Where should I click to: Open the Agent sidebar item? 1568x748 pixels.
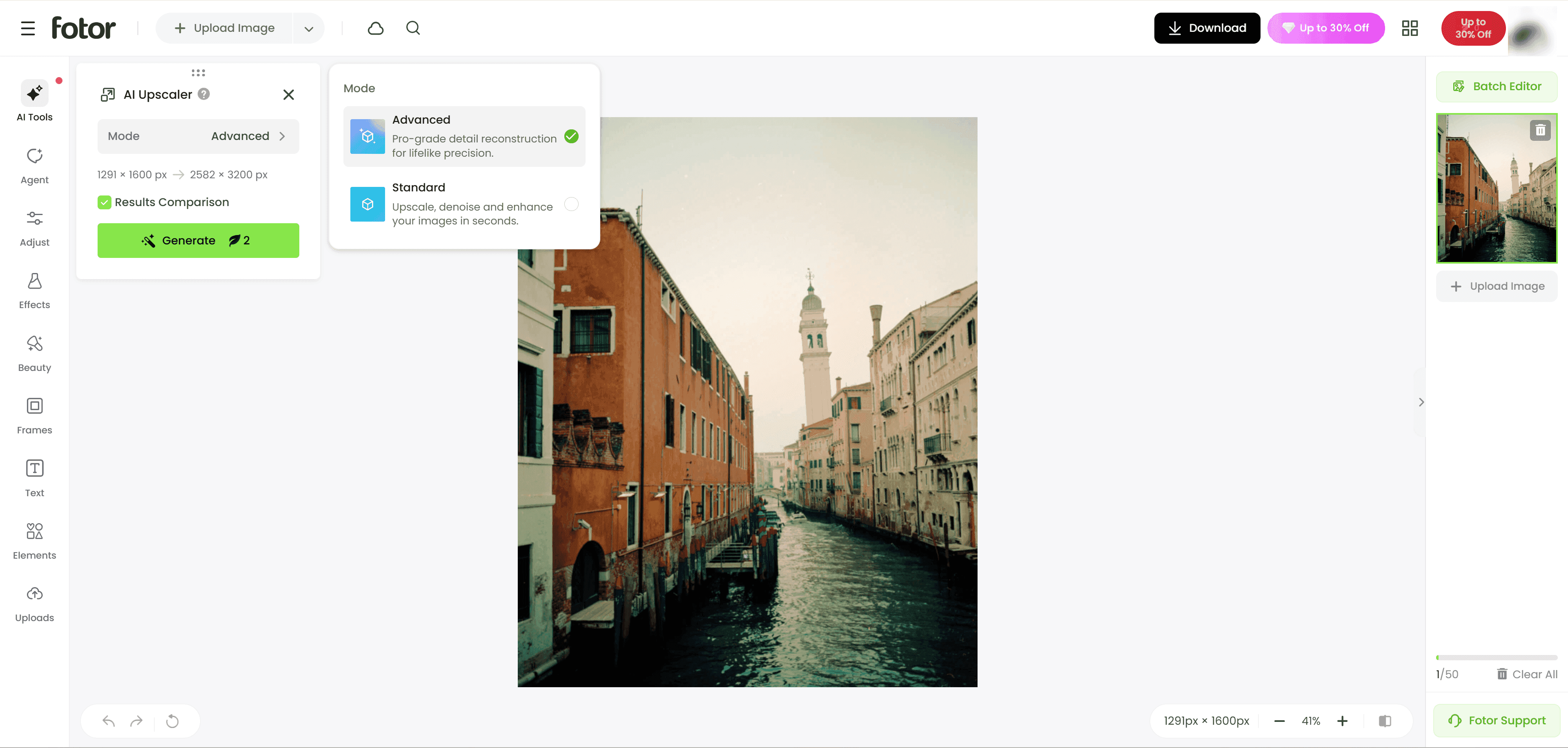(x=35, y=166)
